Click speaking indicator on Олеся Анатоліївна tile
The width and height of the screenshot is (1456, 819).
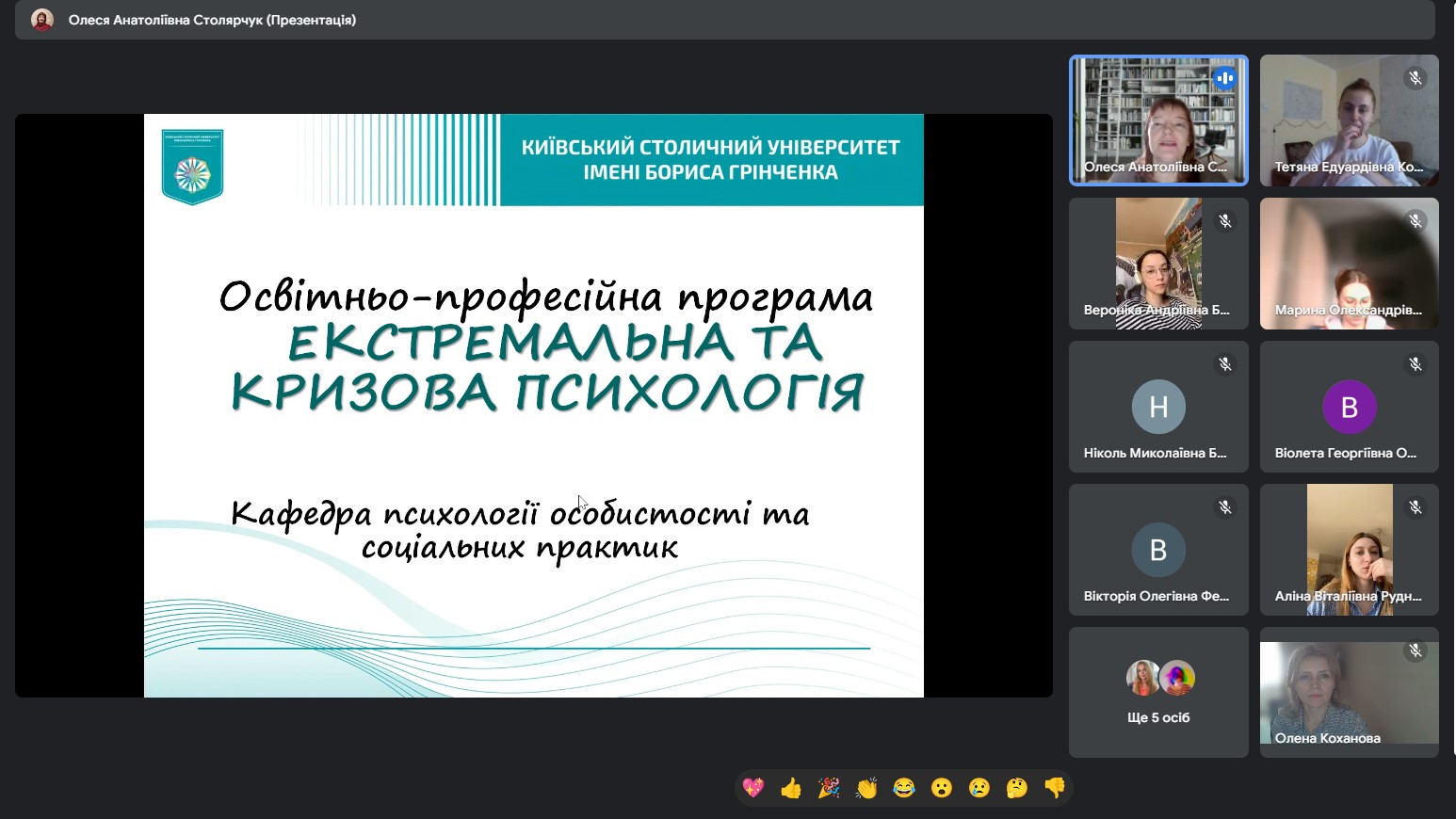pos(1225,78)
